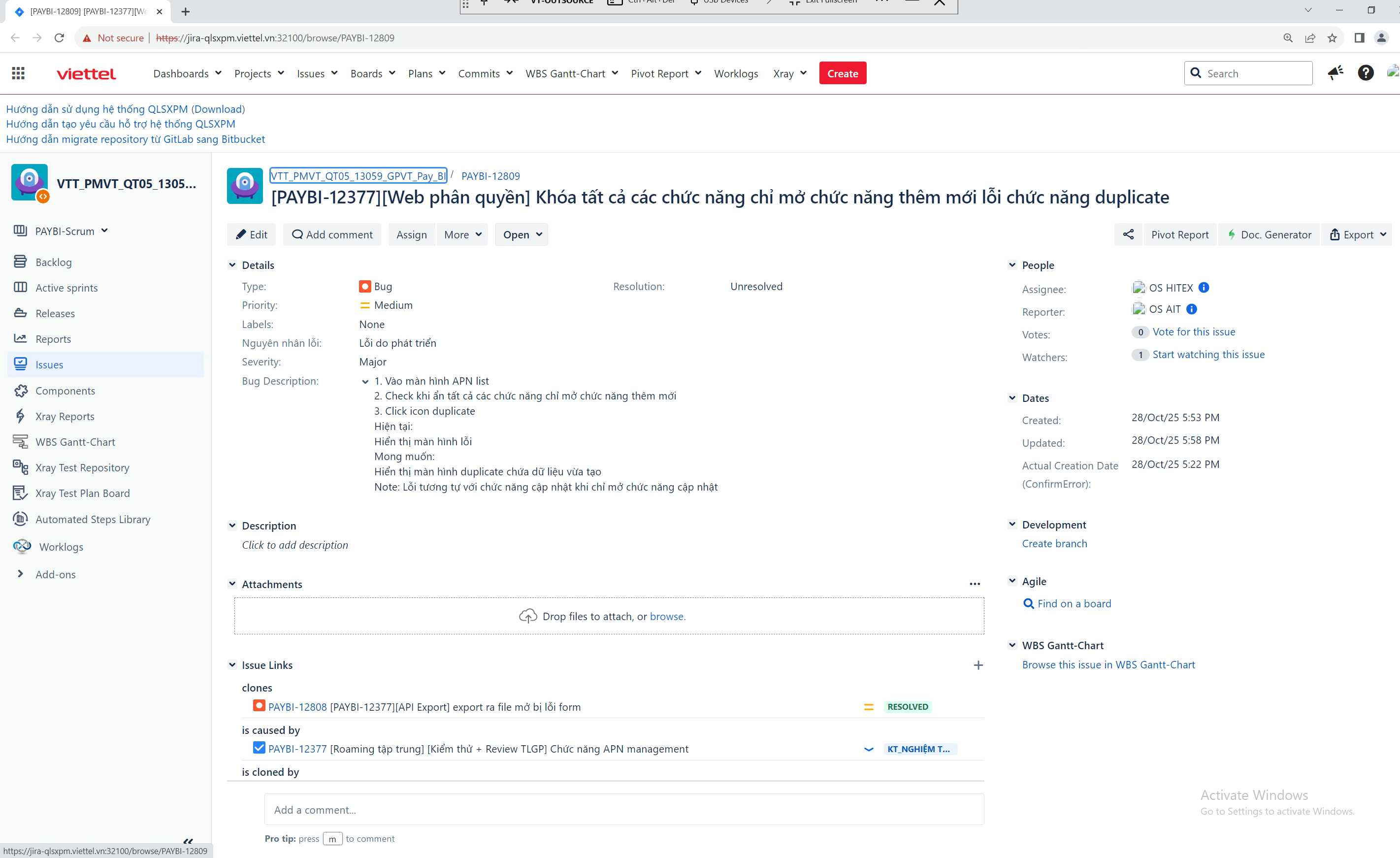Bookmark page with star icon
This screenshot has width=1400, height=858.
(1332, 38)
